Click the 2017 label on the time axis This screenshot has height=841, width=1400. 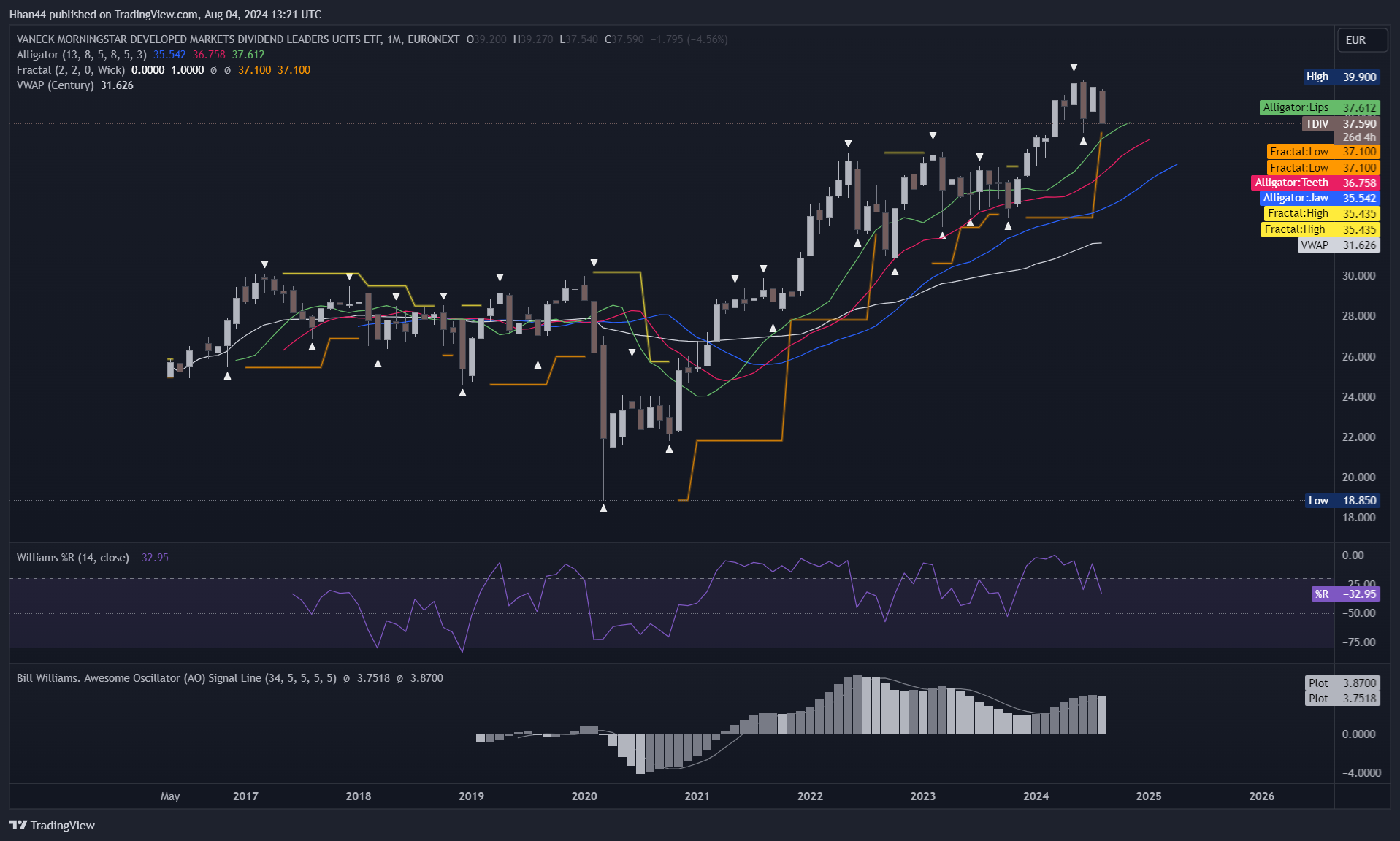[245, 796]
